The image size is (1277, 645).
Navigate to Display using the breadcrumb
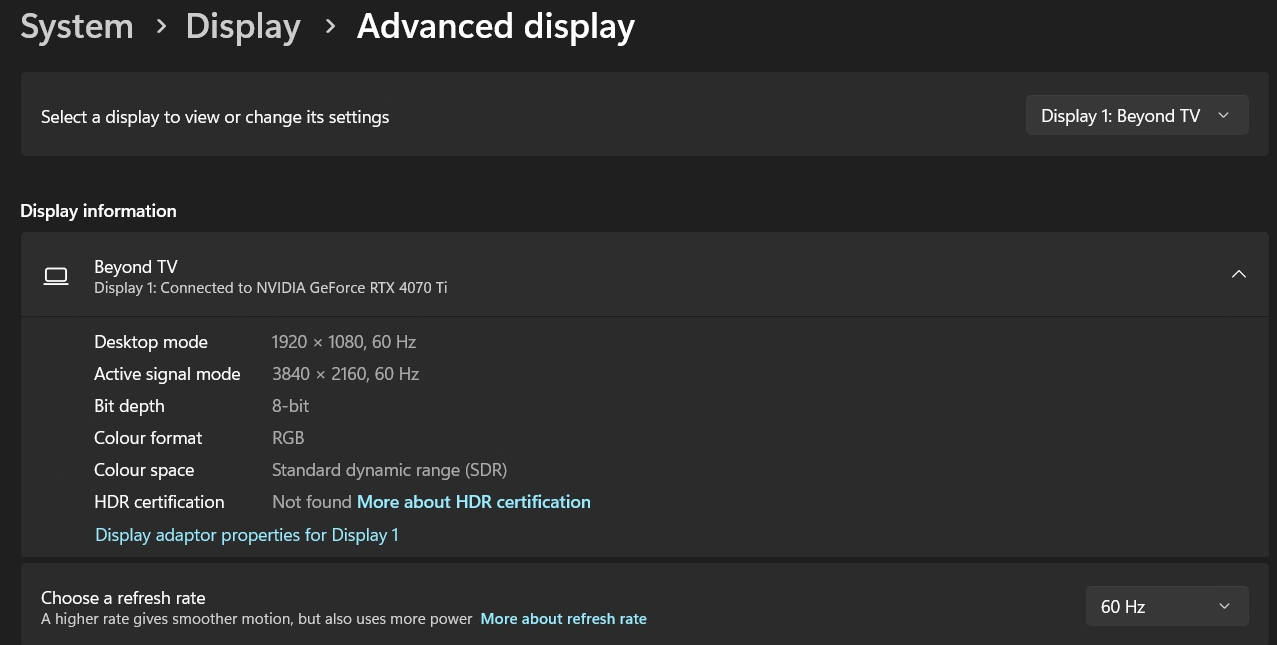click(x=243, y=26)
